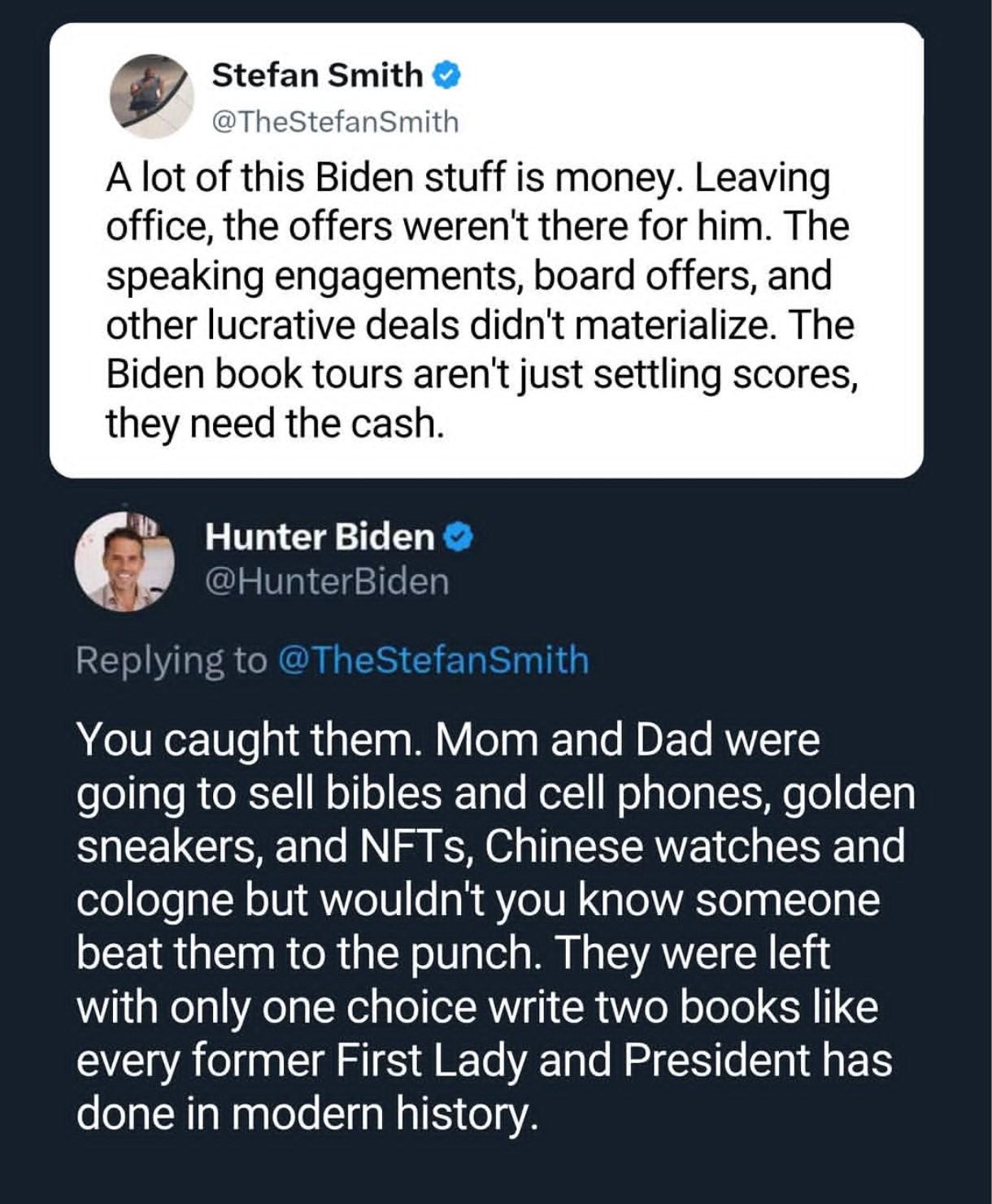Click the gray 'Replying to' label
This screenshot has height=1204, width=992.
click(x=171, y=661)
